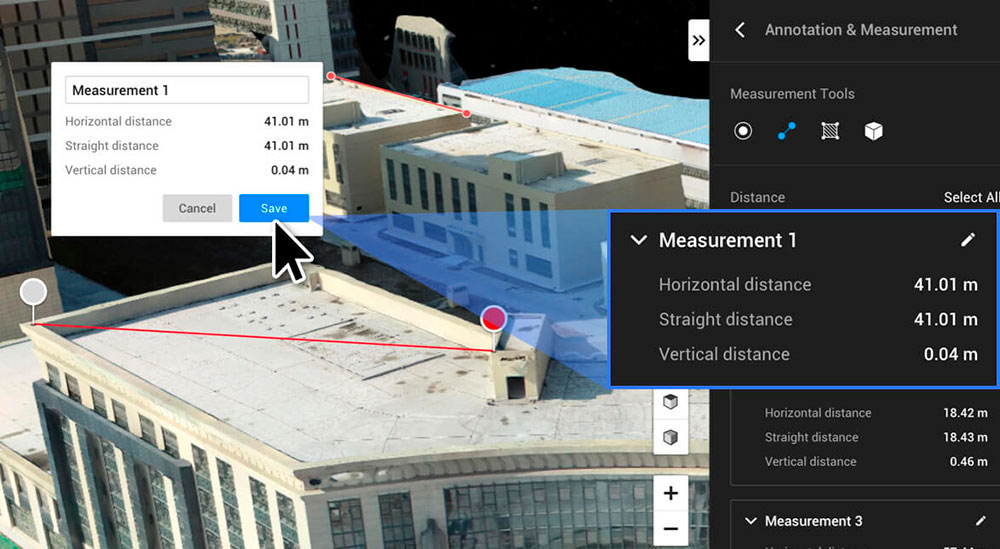Cancel the measurement dialog
Image resolution: width=1000 pixels, height=549 pixels.
[197, 208]
